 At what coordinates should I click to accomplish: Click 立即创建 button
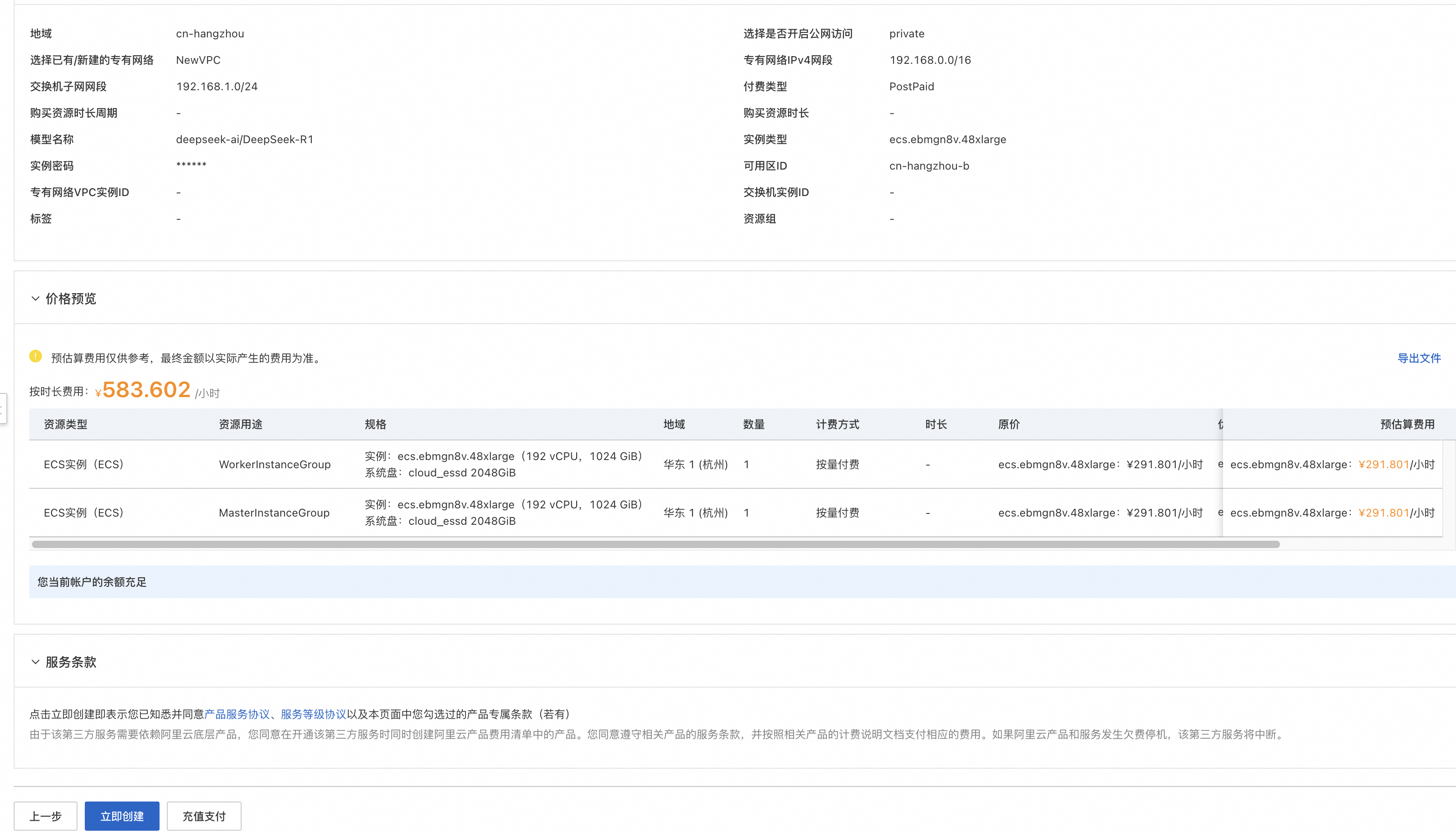(122, 816)
